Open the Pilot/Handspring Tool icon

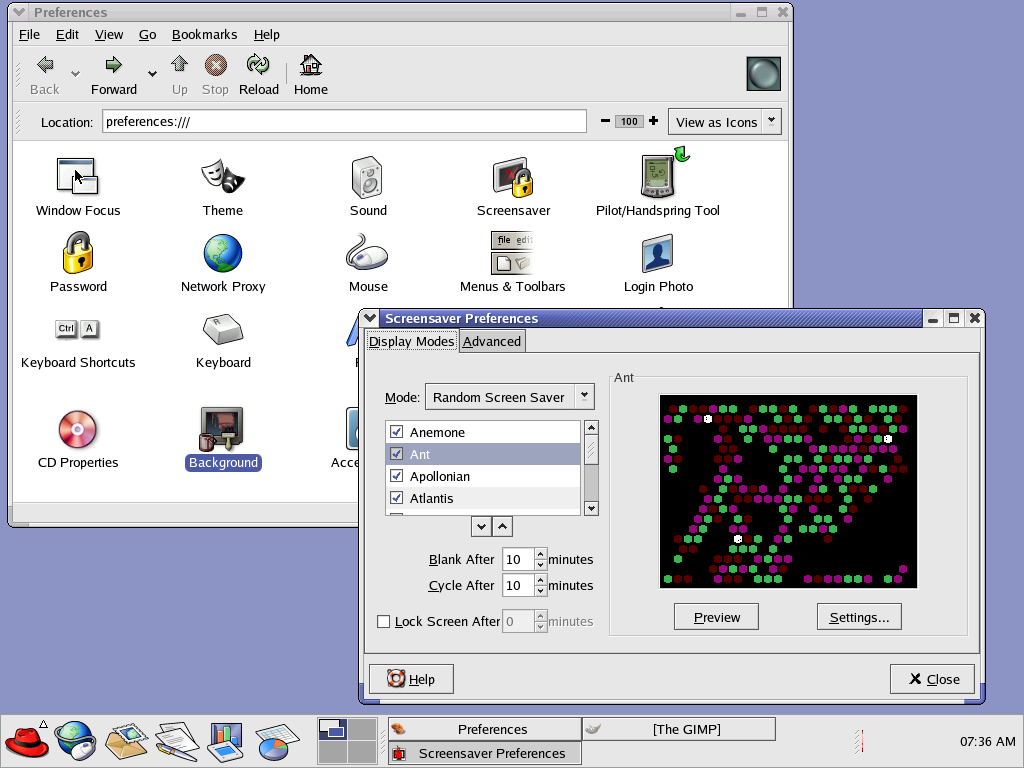tap(664, 172)
